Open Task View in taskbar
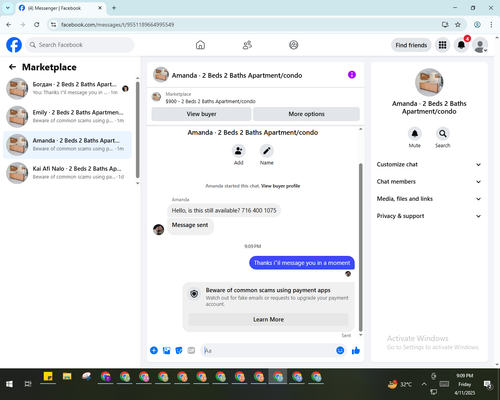Viewport: 500px width, 400px height. (28, 384)
